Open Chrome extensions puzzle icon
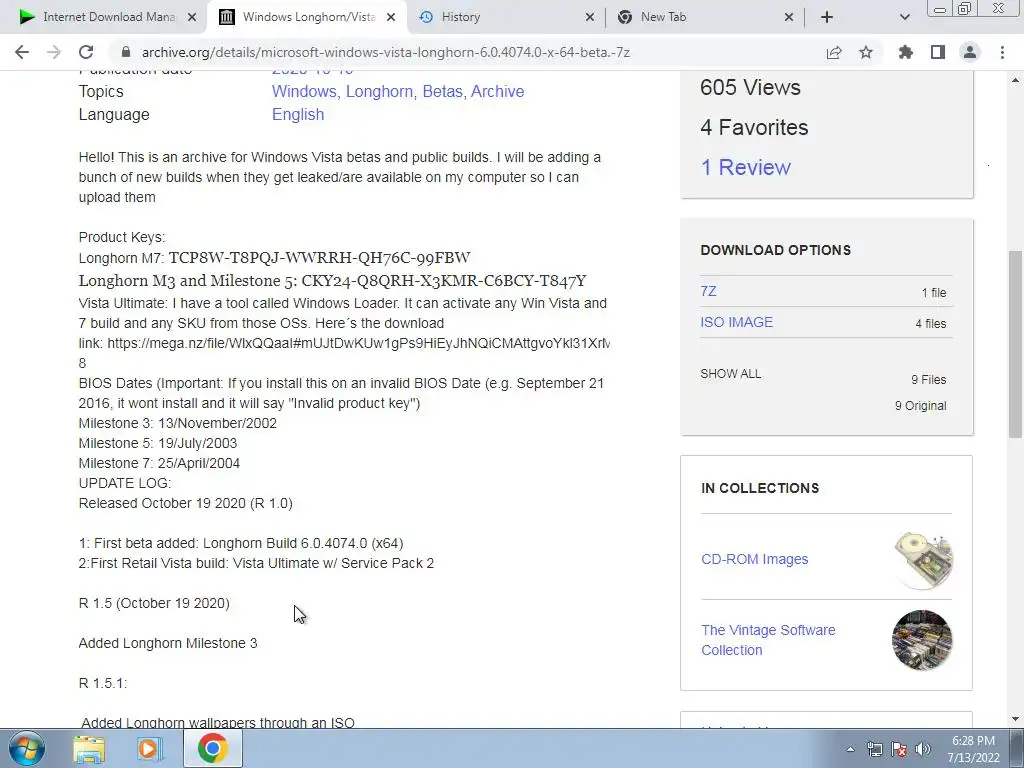Image resolution: width=1024 pixels, height=768 pixels. coord(906,52)
